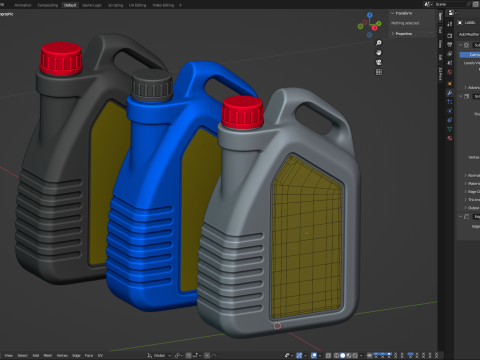The image size is (480, 360).
Task: Open the Edge menu in viewport header
Action: point(76,355)
